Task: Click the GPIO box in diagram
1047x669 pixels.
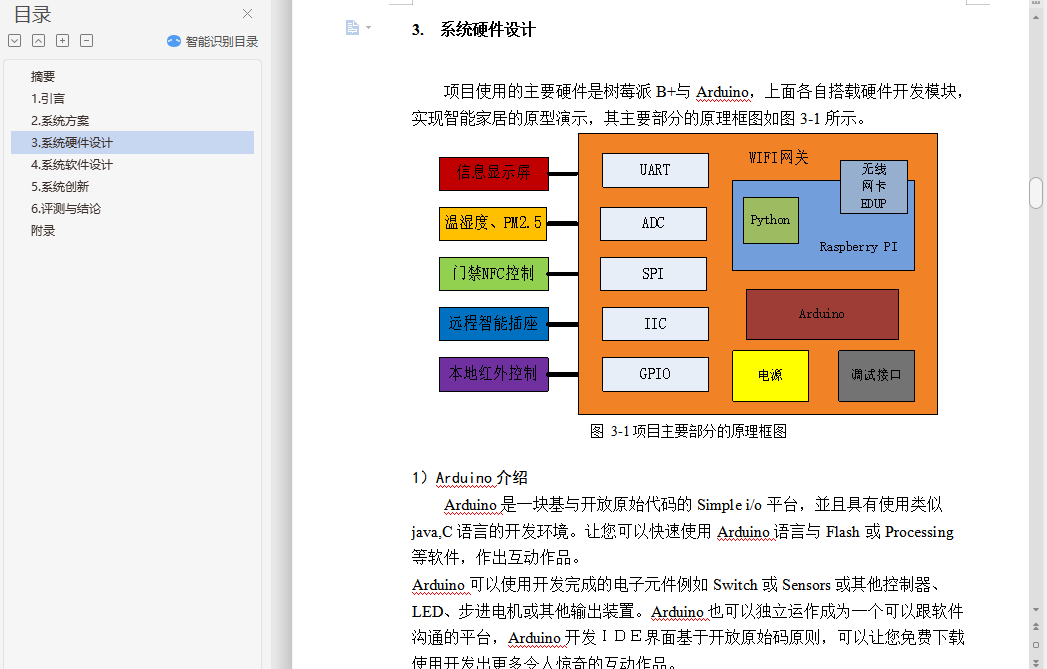Action: pos(655,374)
